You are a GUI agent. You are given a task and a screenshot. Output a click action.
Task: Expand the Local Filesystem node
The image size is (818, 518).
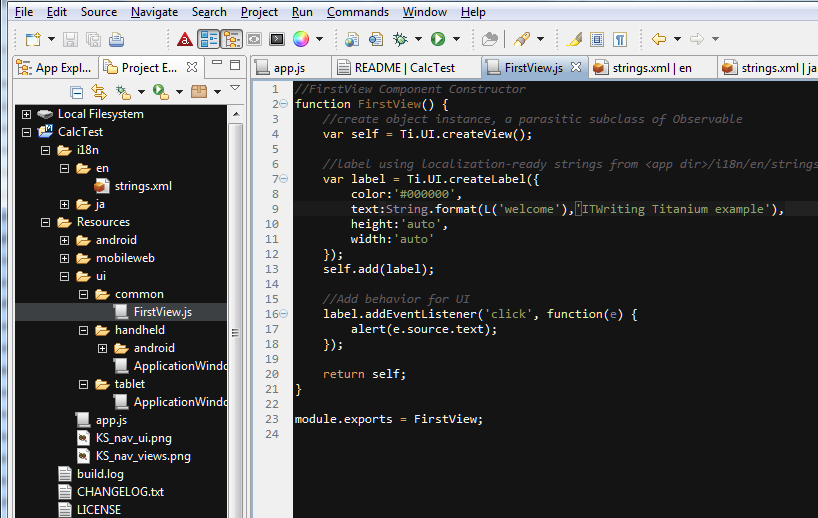(26, 114)
